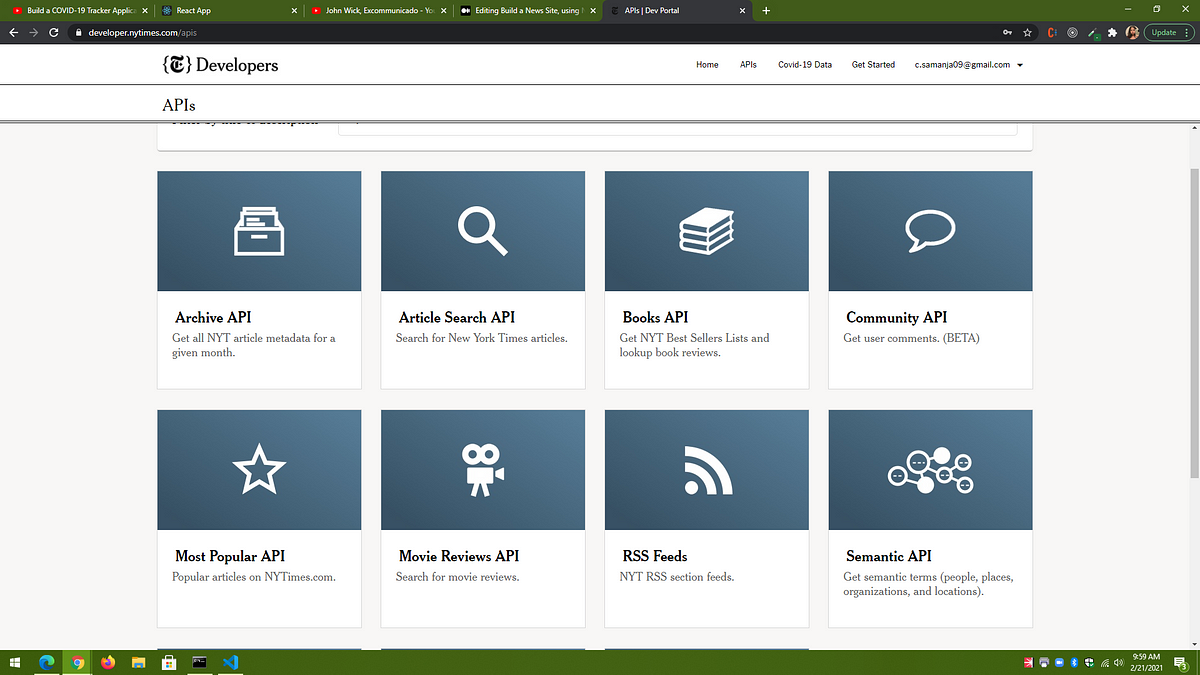Open the volume control in tray

coord(1118,662)
